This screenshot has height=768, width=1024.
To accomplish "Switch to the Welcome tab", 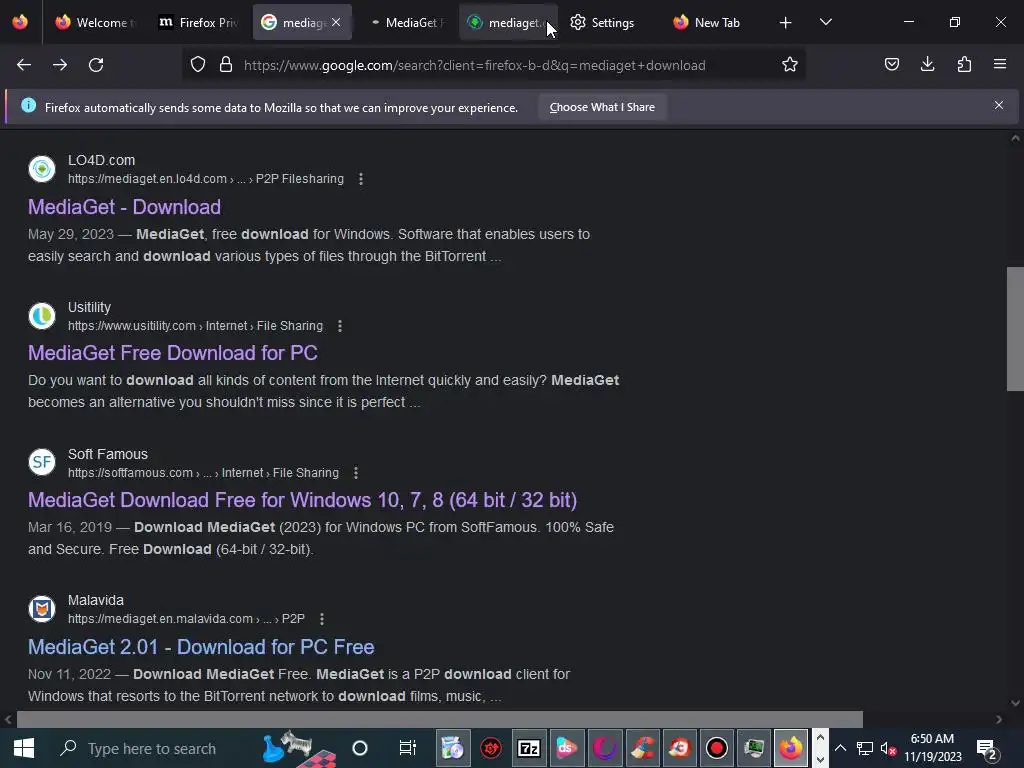I will point(95,23).
